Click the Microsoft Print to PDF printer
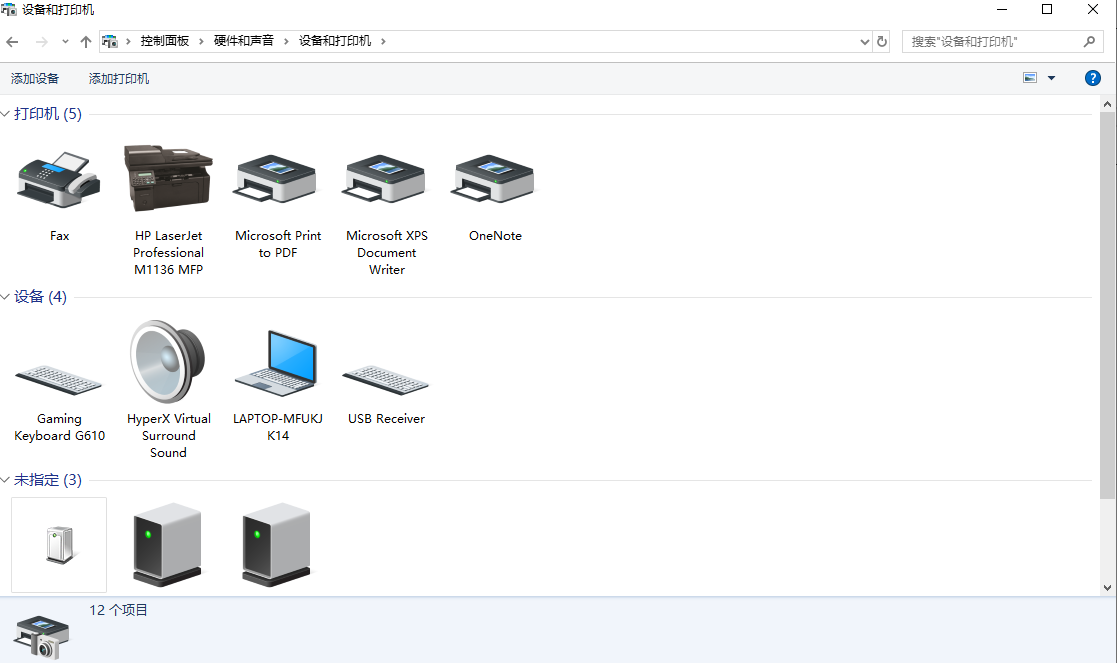1117x663 pixels. click(x=278, y=180)
